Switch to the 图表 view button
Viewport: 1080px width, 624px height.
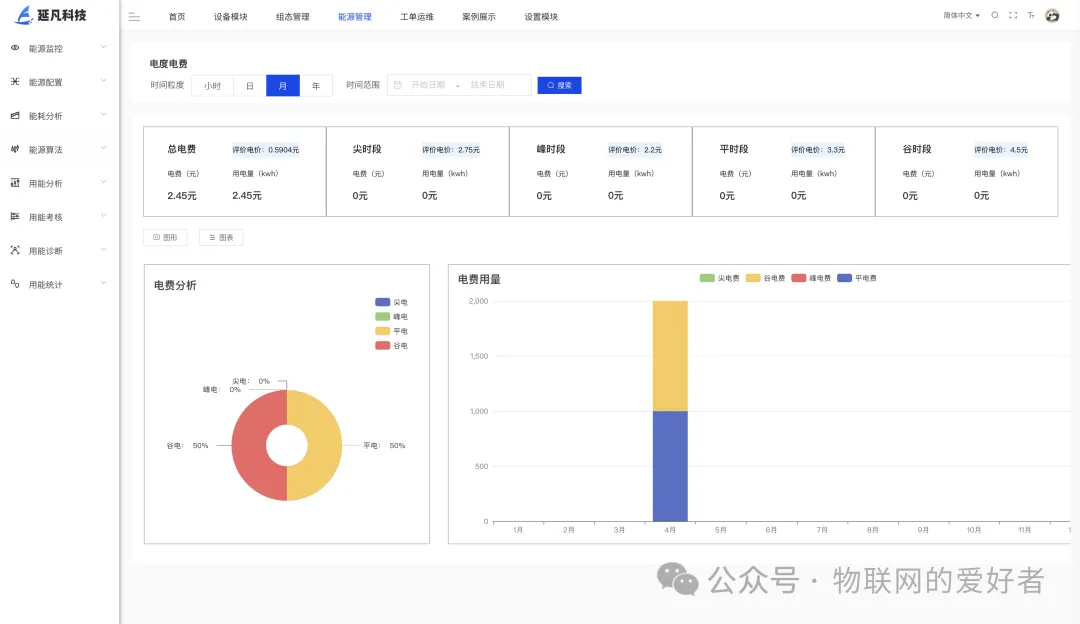[221, 237]
